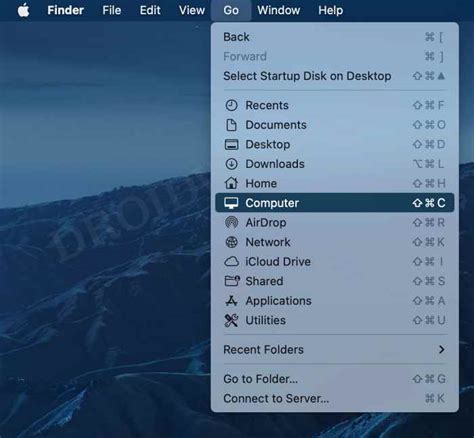Click the Home house icon

(x=231, y=183)
